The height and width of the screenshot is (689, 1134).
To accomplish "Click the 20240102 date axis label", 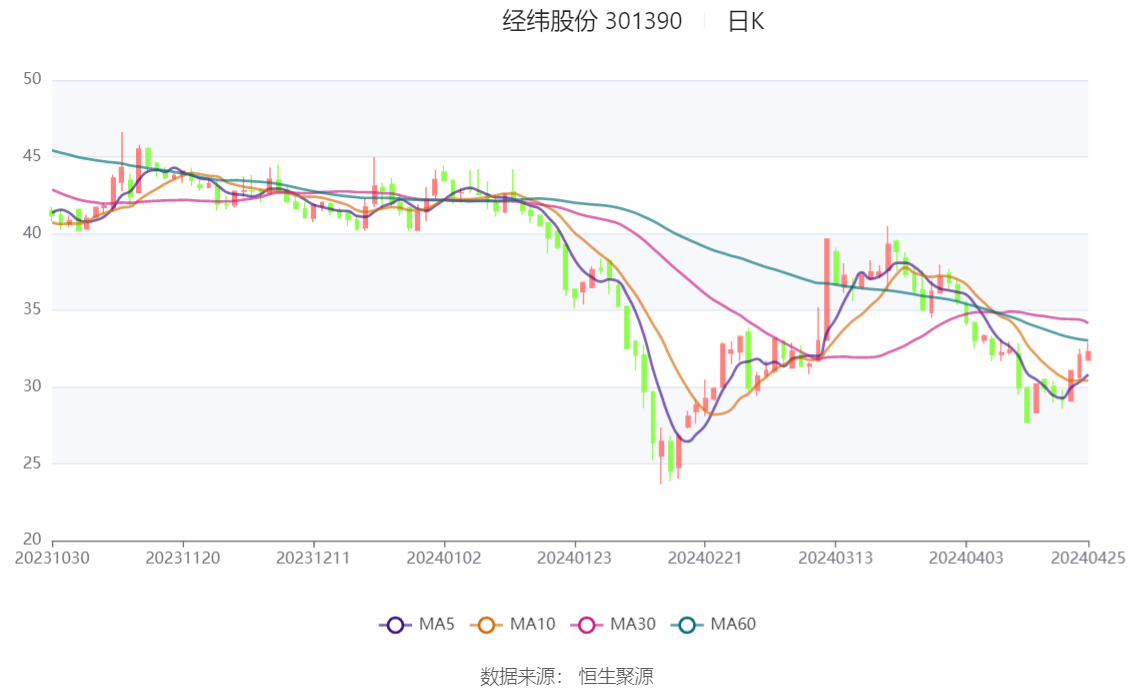I will pos(443,558).
